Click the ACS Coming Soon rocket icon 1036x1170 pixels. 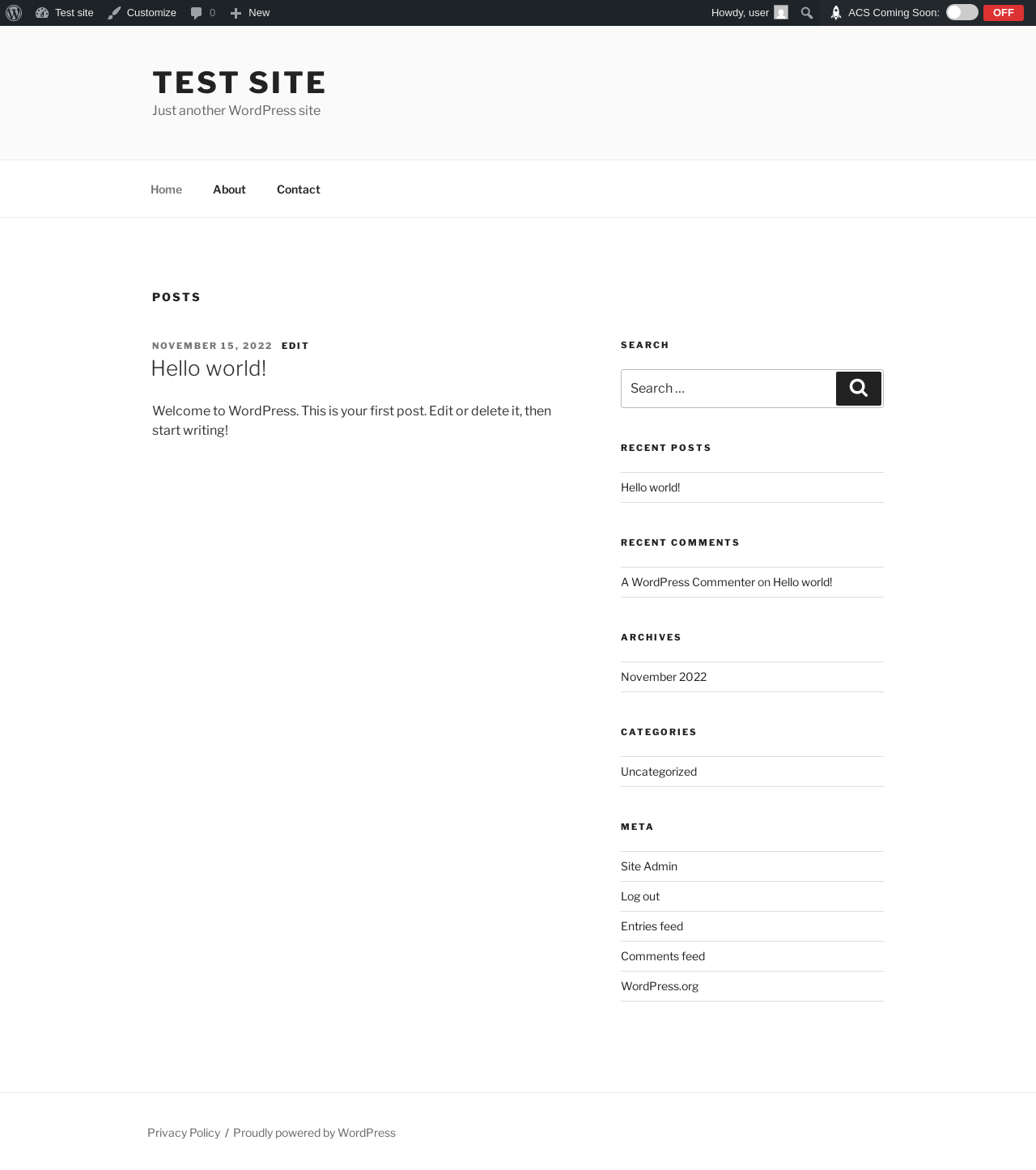(836, 13)
